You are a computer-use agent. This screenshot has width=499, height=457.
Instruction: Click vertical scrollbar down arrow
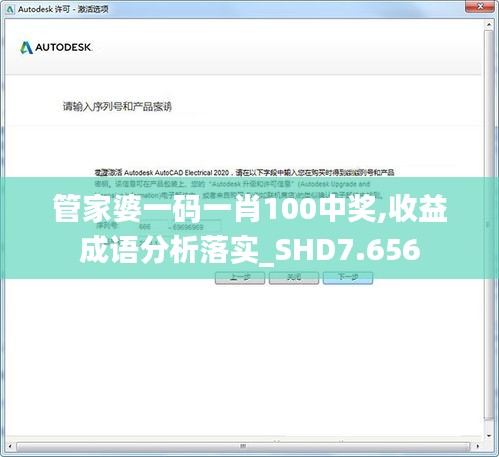[x=489, y=435]
